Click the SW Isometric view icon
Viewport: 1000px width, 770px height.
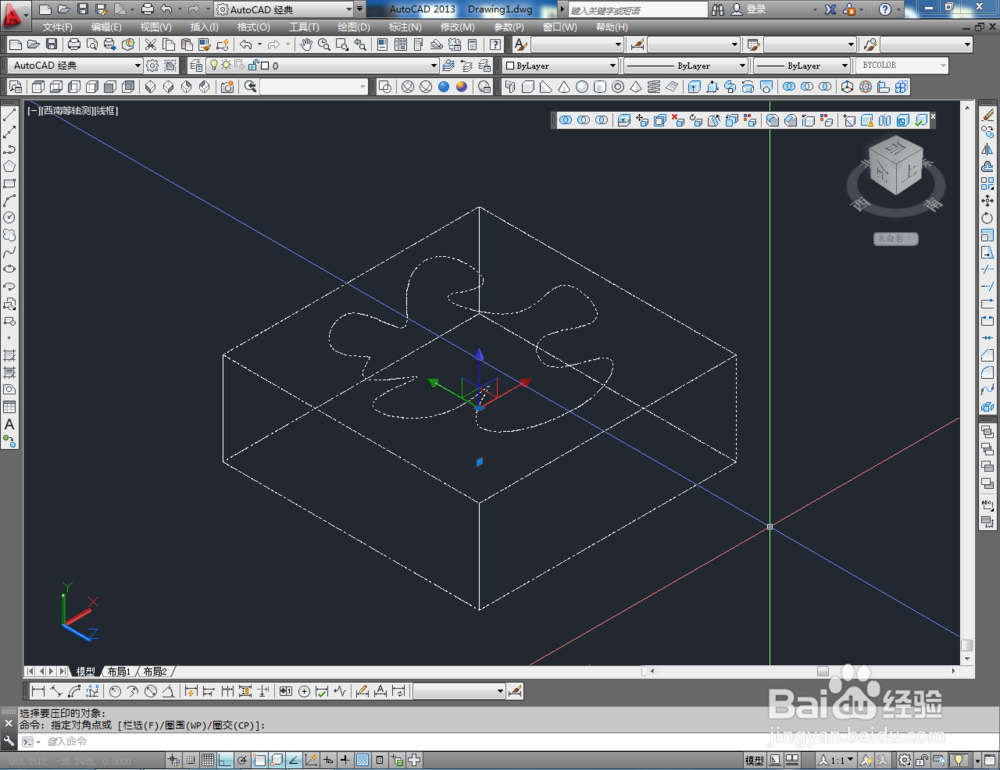click(x=151, y=87)
